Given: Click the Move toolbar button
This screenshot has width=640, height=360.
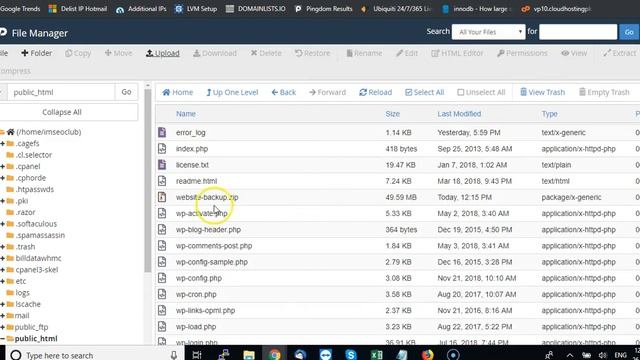Looking at the screenshot, I should click(118, 53).
